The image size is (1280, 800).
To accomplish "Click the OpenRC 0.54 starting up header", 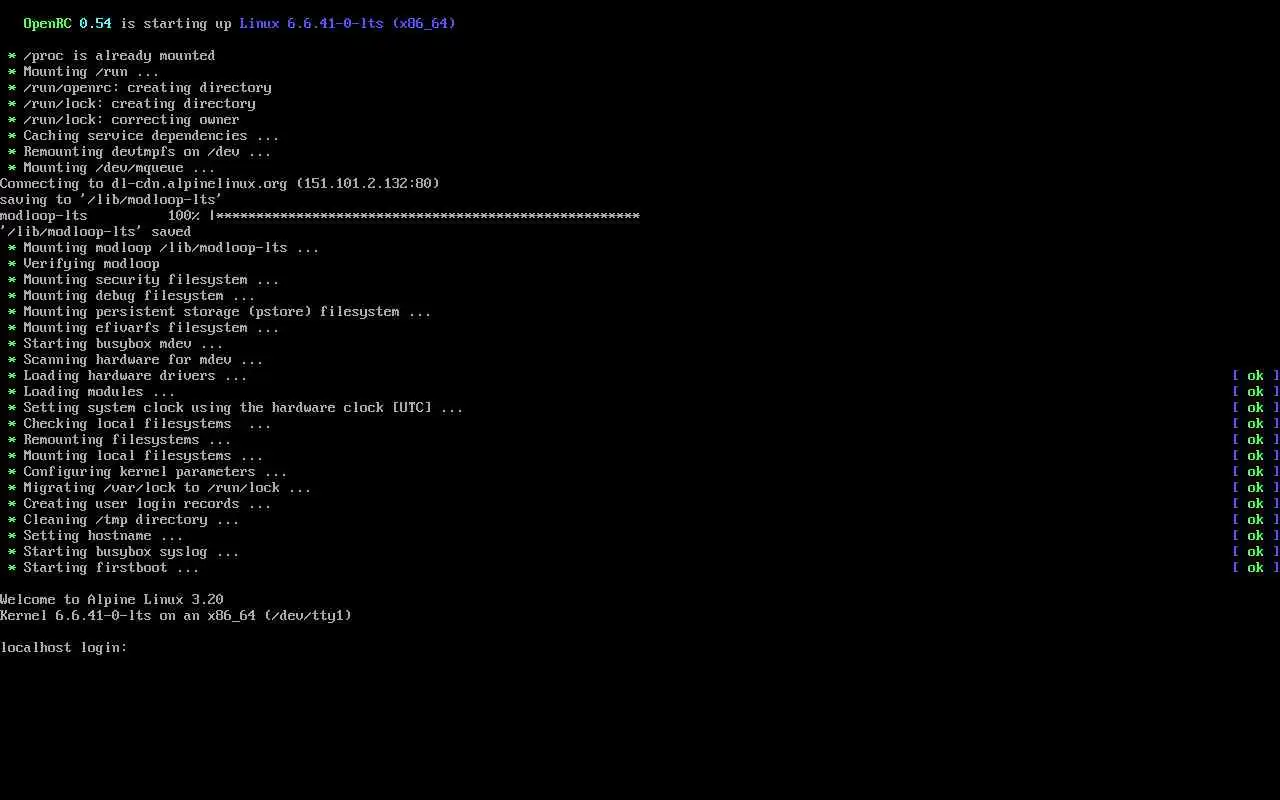I will click(x=240, y=23).
